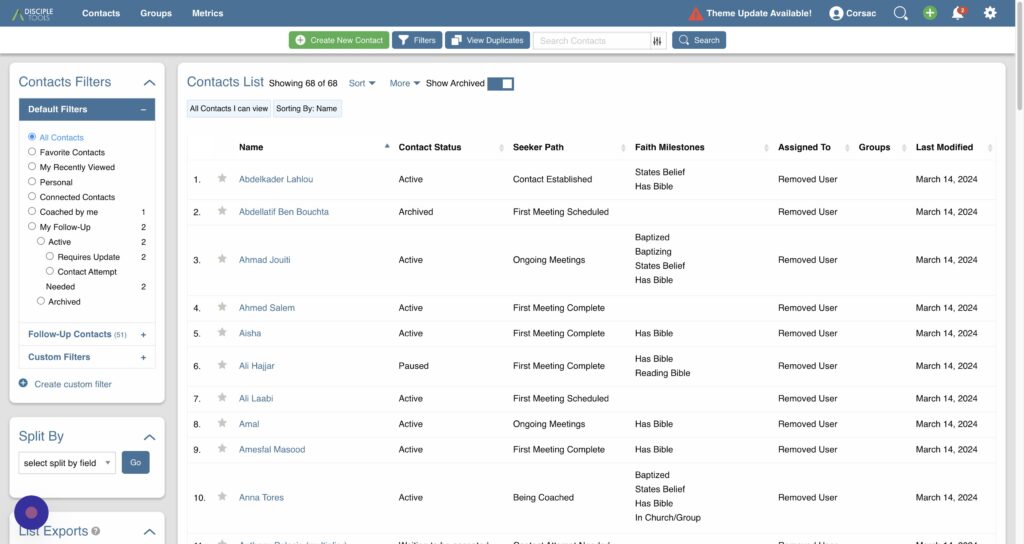Open the Sort dropdown menu
The width and height of the screenshot is (1024, 544).
[x=362, y=84]
